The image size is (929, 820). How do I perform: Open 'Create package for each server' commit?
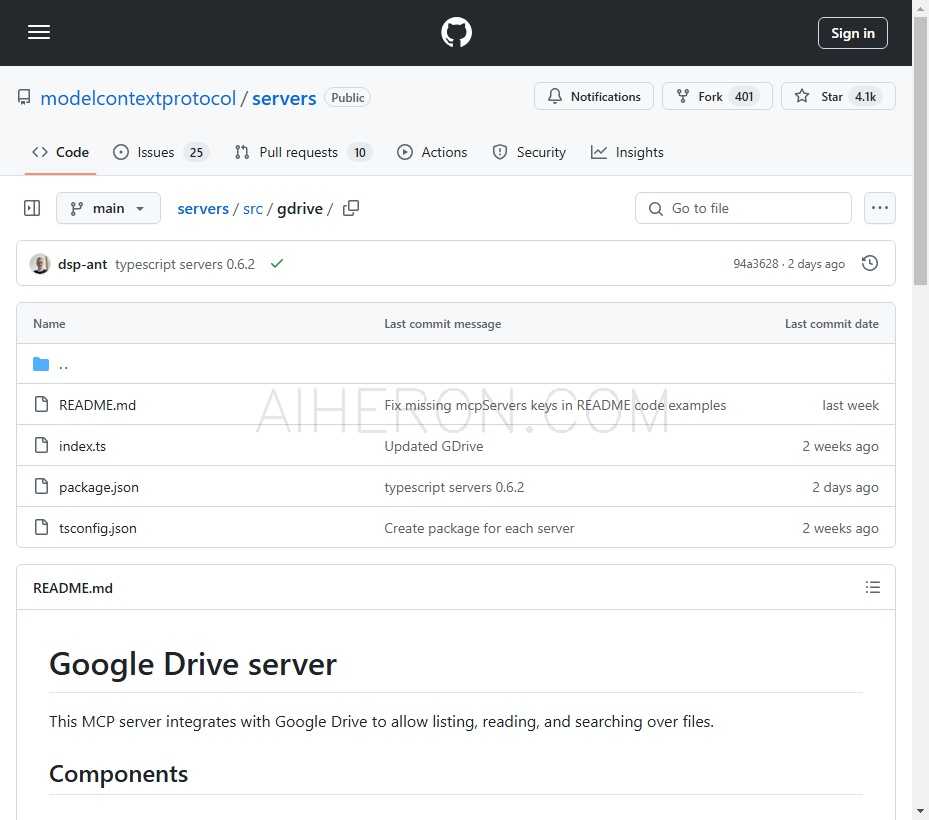(x=479, y=528)
